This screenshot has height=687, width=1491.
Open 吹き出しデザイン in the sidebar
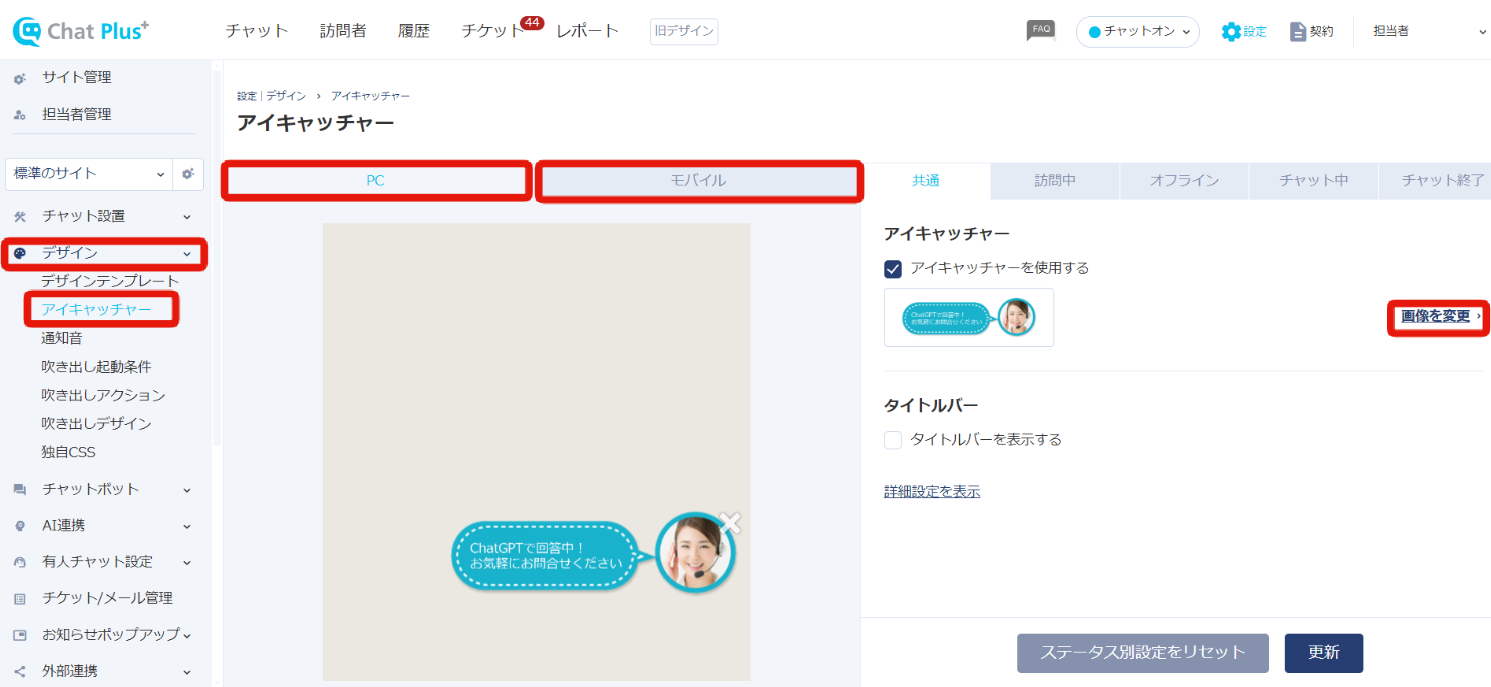96,424
